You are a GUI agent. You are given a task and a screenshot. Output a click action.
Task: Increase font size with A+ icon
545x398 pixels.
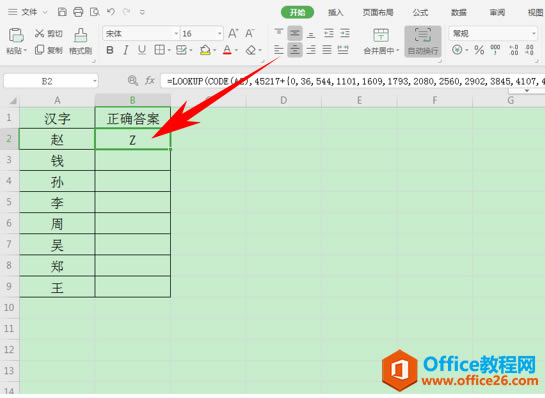click(233, 34)
